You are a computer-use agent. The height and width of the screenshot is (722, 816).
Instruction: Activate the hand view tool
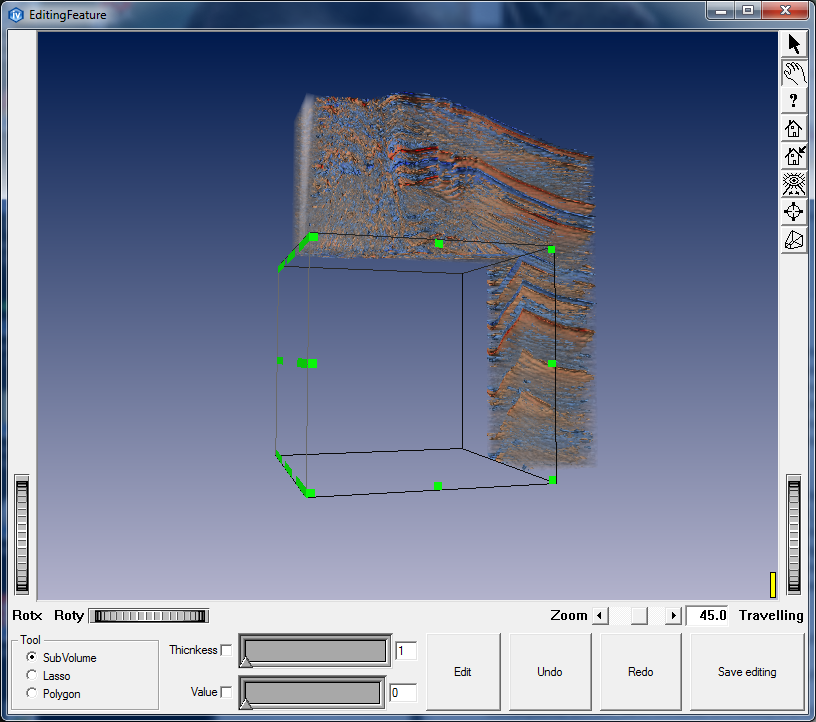click(794, 72)
